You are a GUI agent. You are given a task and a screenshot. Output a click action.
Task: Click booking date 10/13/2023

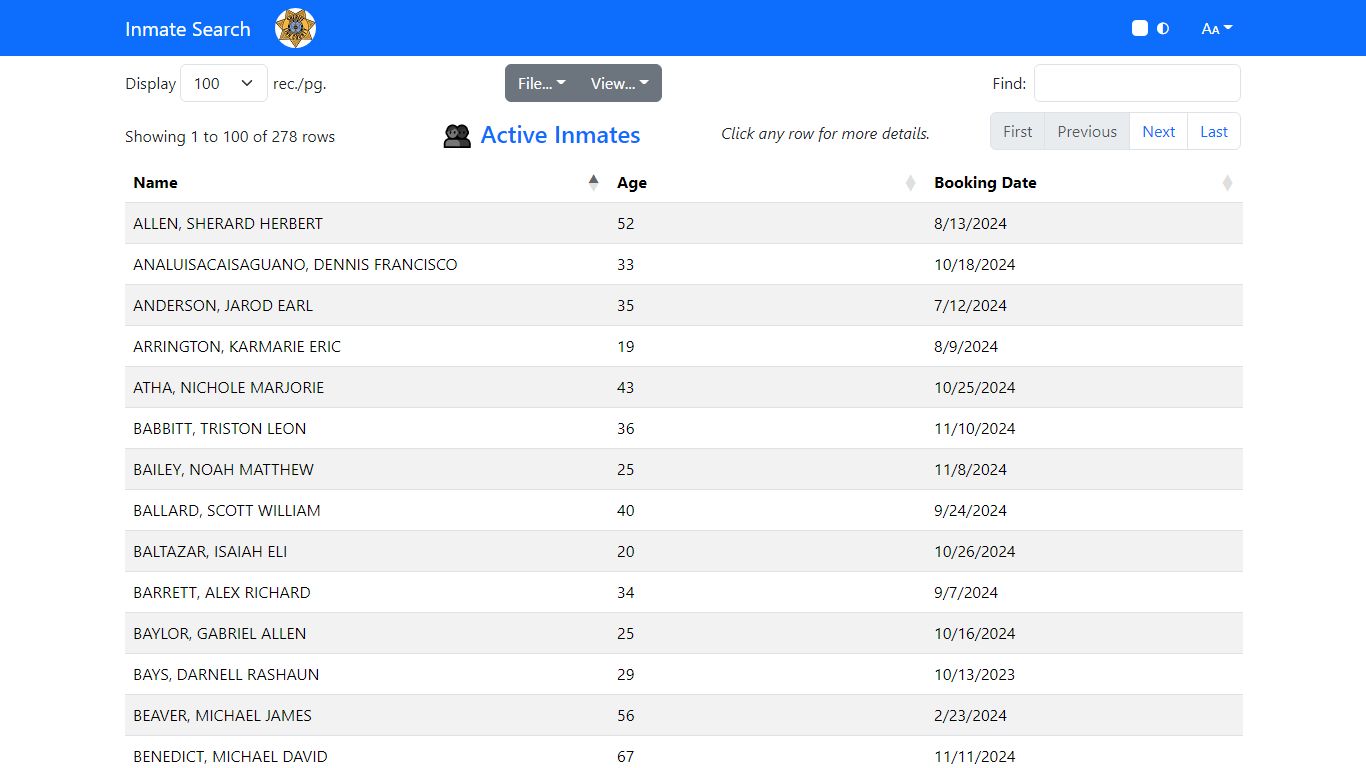pos(974,674)
